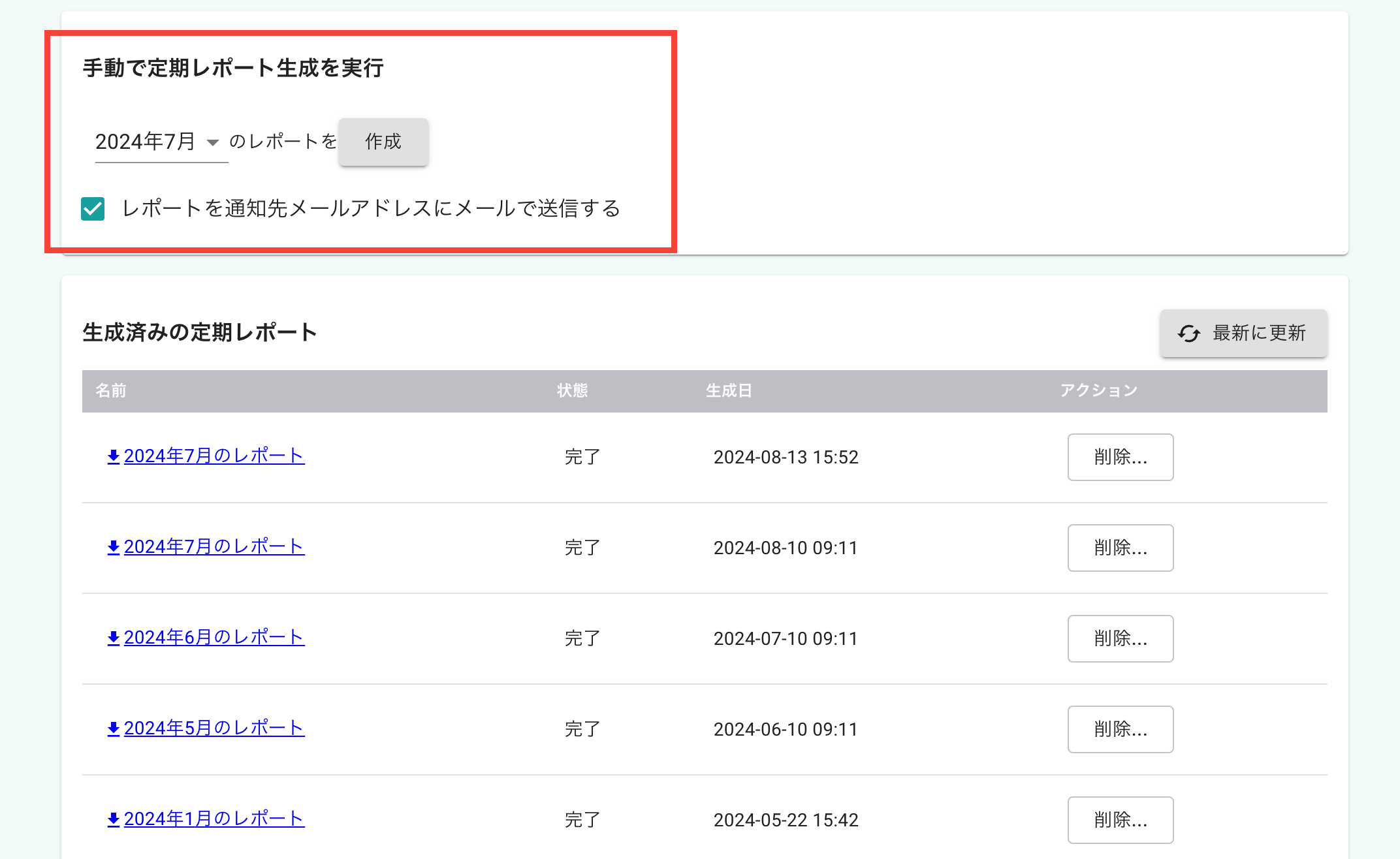Viewport: 1400px width, 859px height.
Task: Open the 2024年7月 month dropdown
Action: click(x=161, y=142)
